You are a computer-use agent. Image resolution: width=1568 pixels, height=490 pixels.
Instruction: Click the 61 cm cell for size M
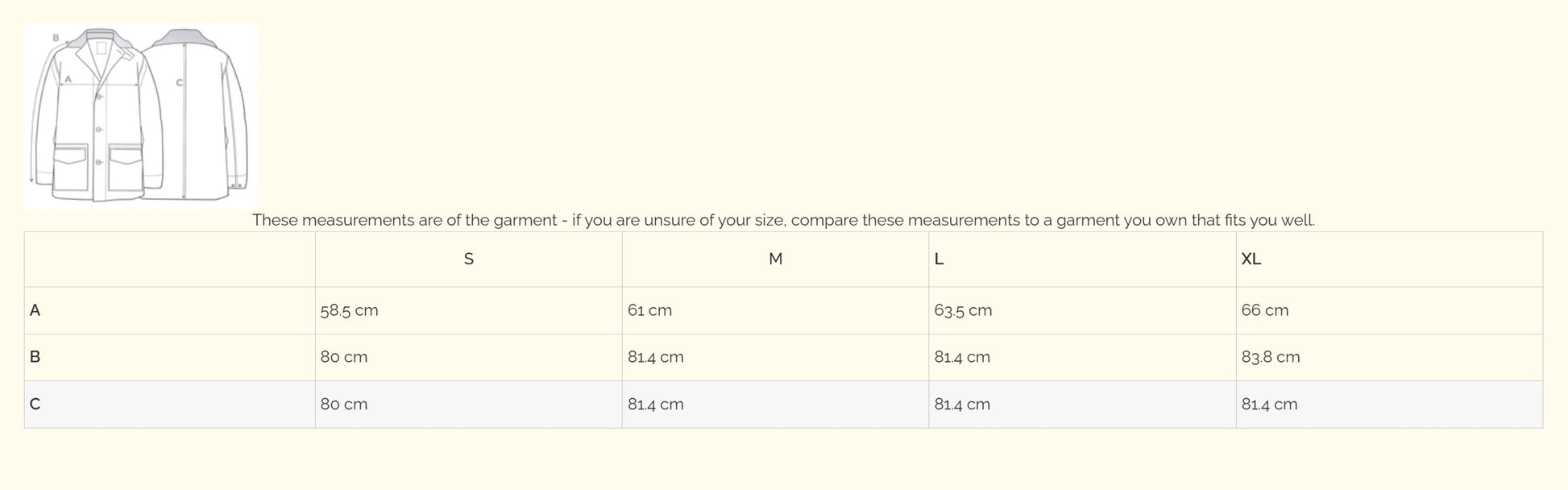point(649,310)
